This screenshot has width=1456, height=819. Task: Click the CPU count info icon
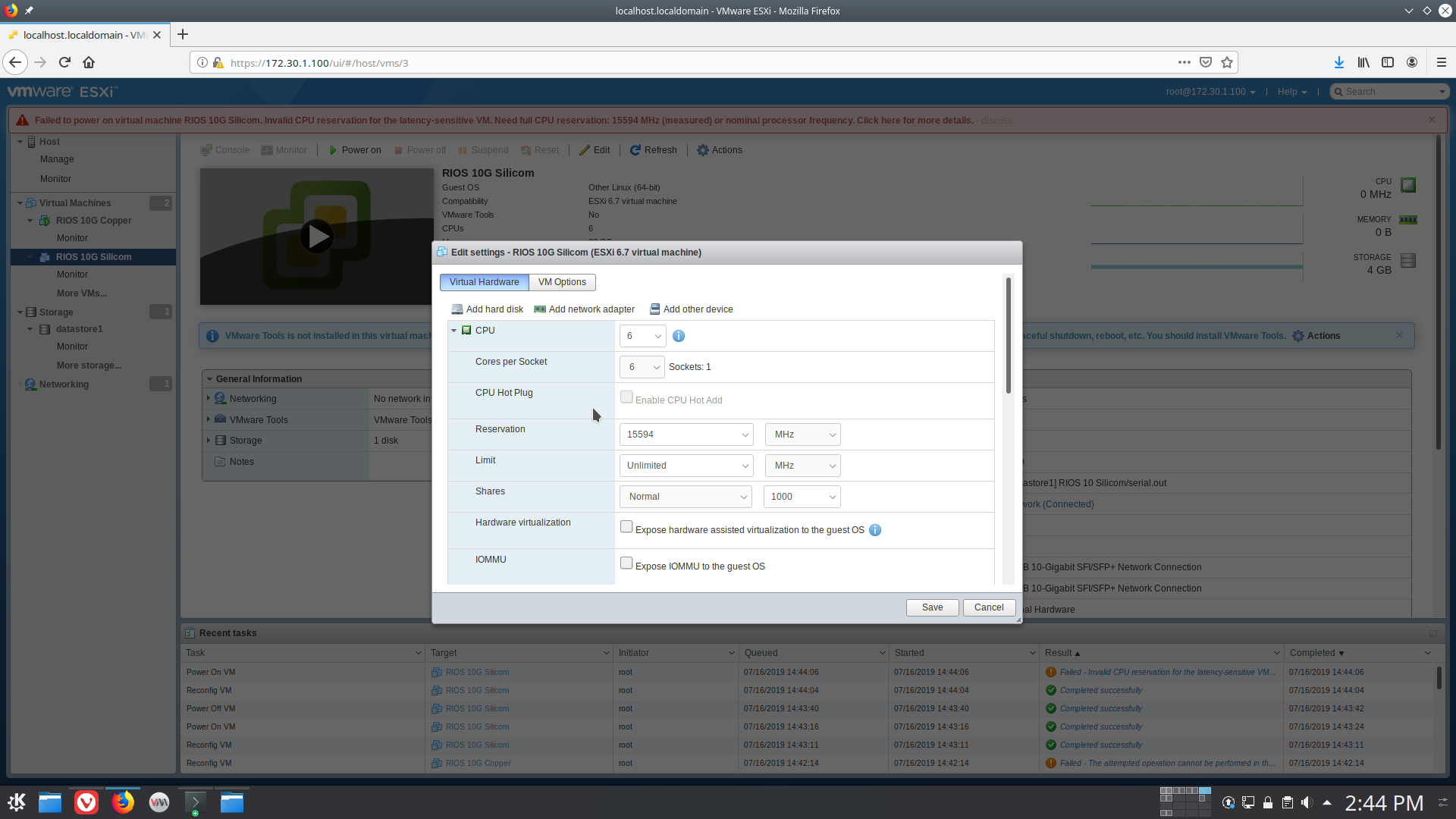pyautogui.click(x=679, y=336)
